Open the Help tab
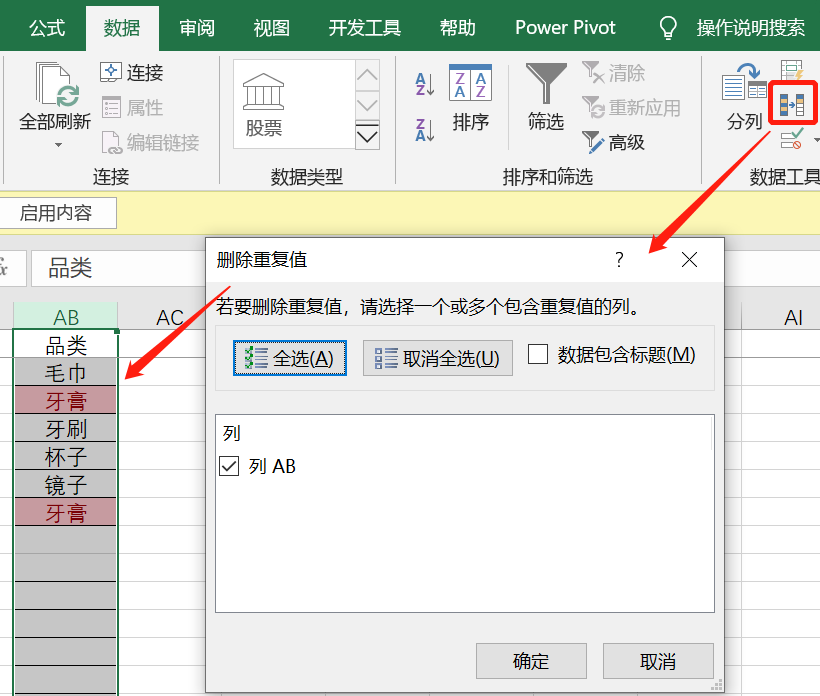Image resolution: width=820 pixels, height=696 pixels. pos(458,28)
